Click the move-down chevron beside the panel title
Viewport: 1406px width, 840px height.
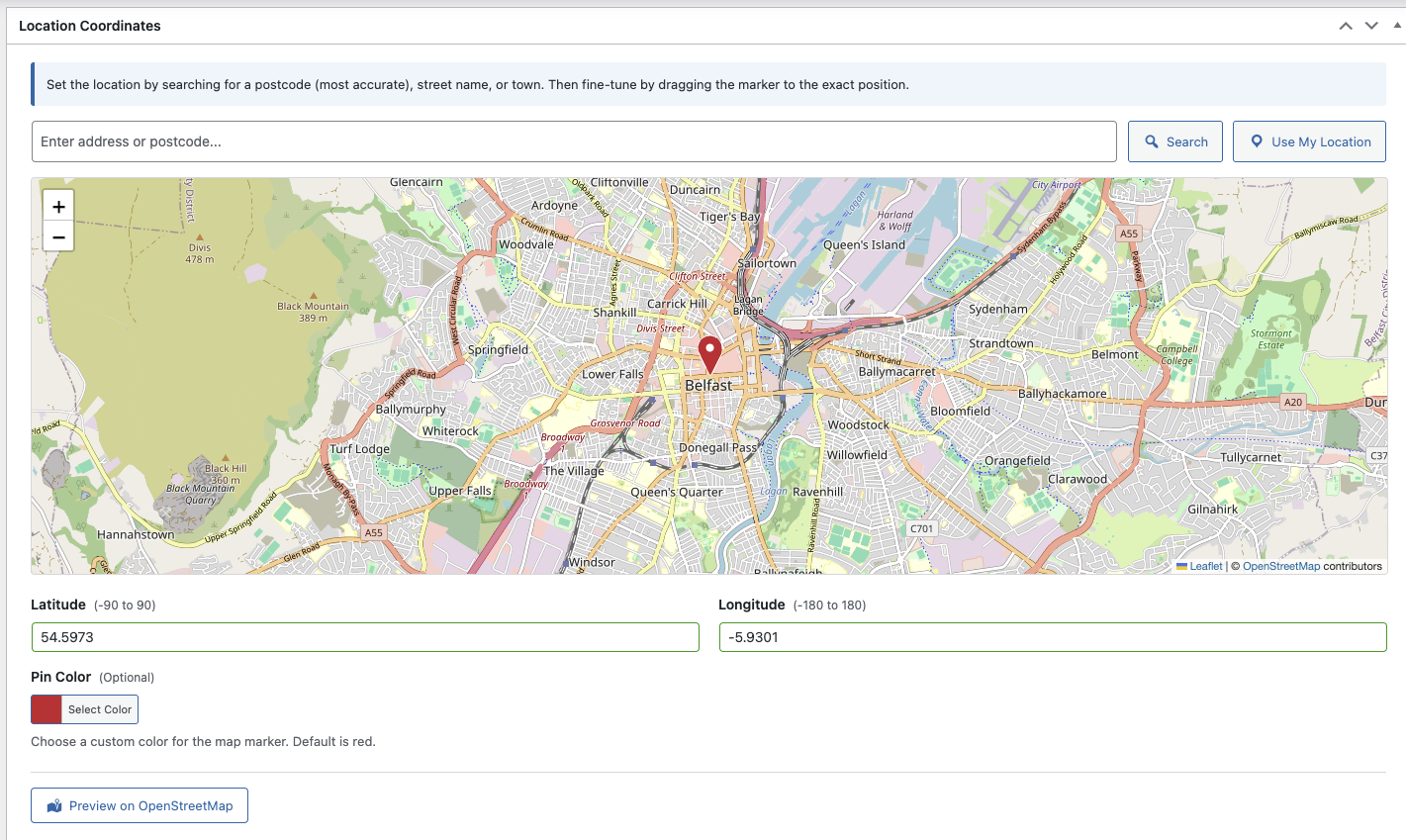(x=1371, y=25)
